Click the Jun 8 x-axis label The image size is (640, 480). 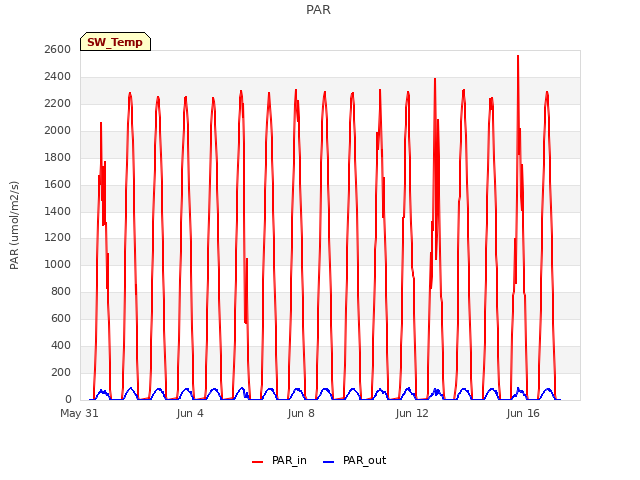coord(301,413)
